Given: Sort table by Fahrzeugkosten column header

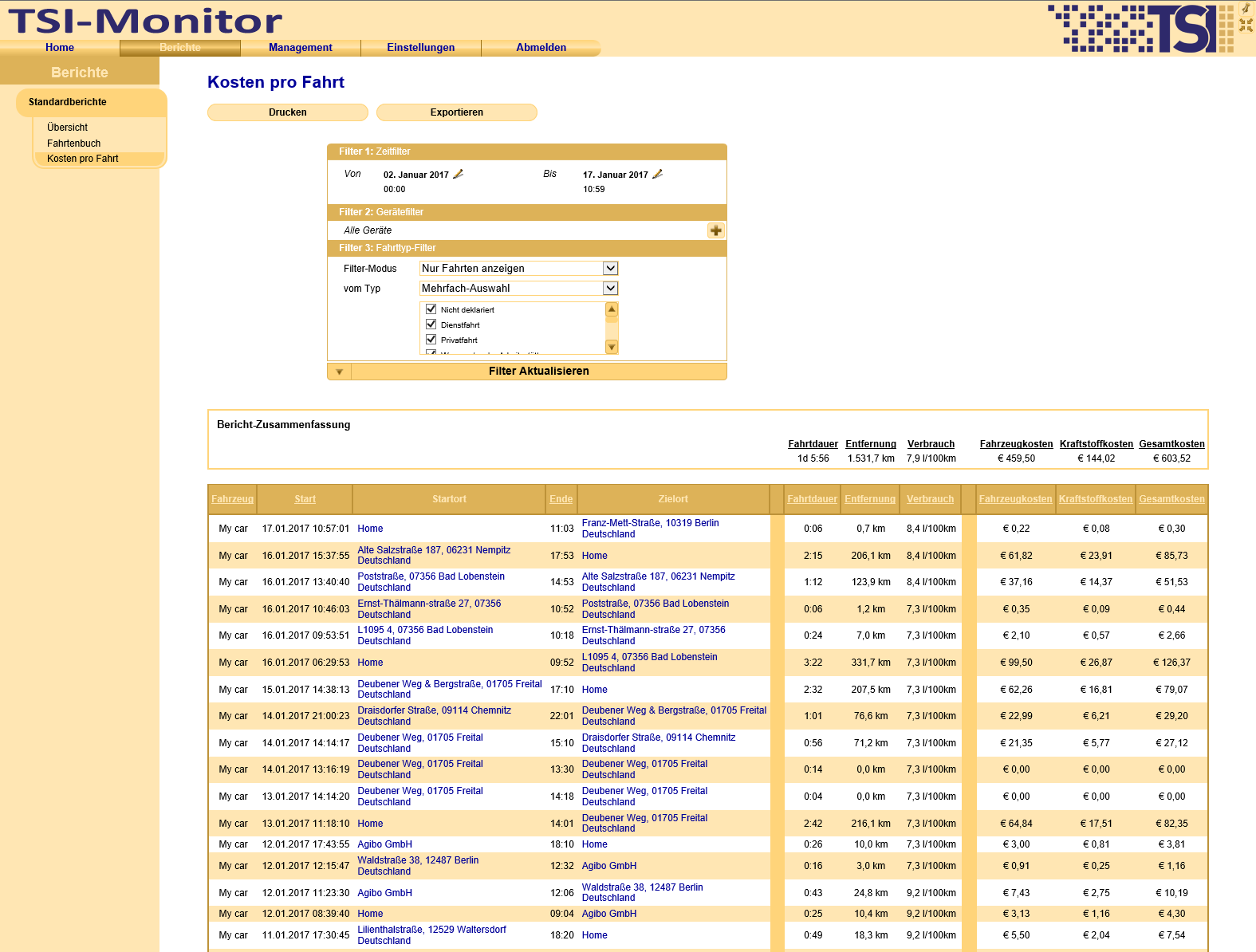Looking at the screenshot, I should pyautogui.click(x=1015, y=499).
